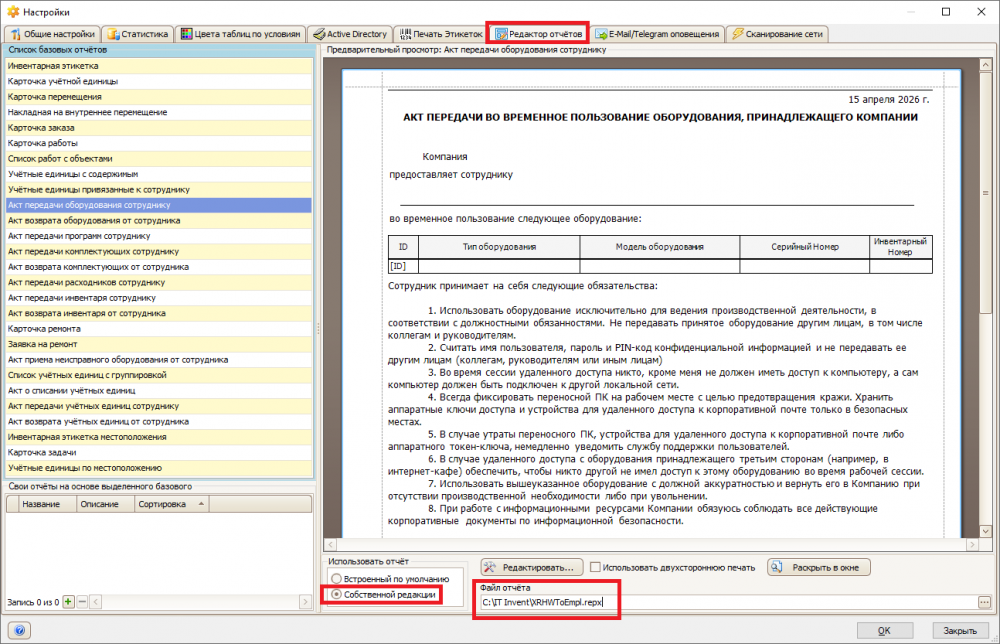Open the 'Цвета таблиц по условиям' tab
The image size is (1000, 644).
240,34
